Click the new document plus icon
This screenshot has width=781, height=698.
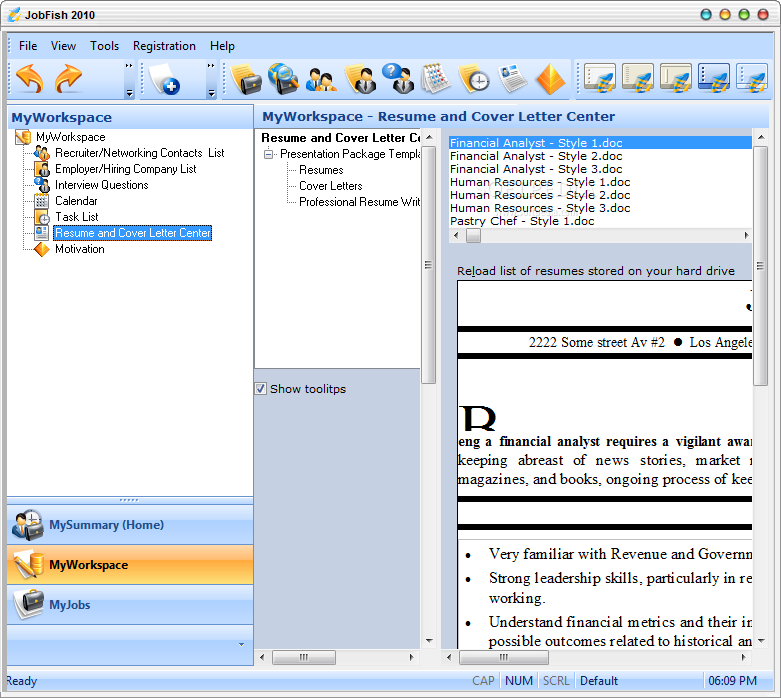[x=164, y=79]
